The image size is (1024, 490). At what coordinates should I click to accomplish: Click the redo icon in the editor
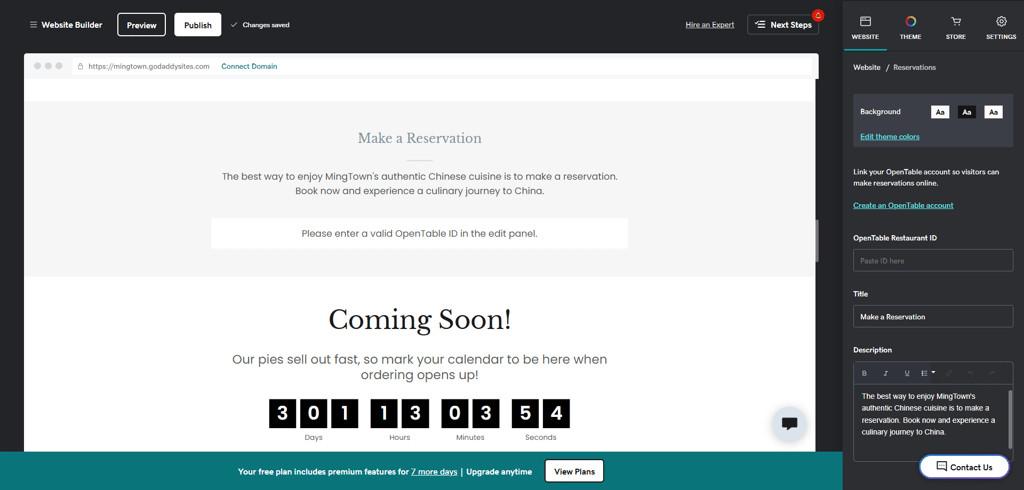click(x=992, y=373)
